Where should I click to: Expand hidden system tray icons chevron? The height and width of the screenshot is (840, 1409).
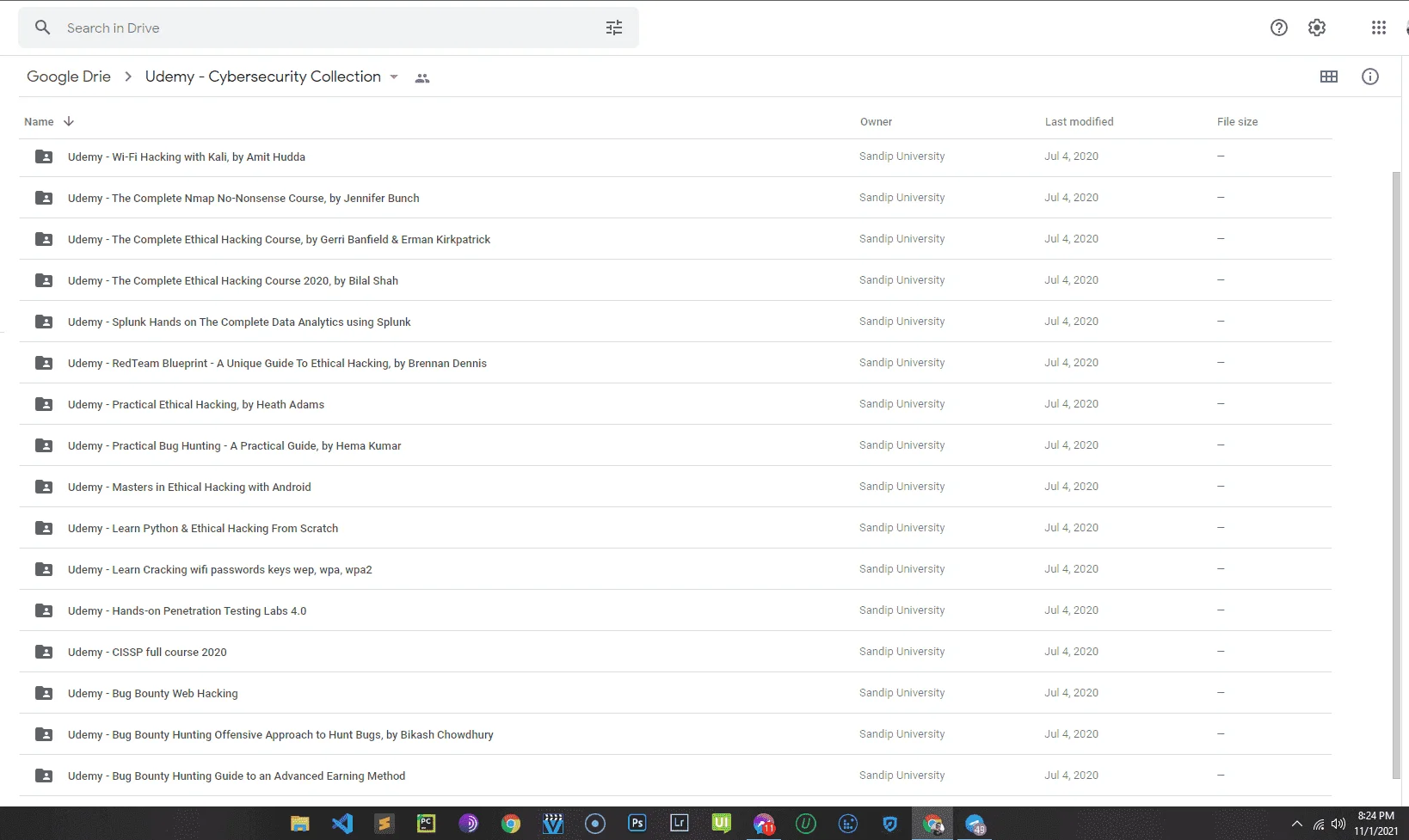click(1297, 824)
